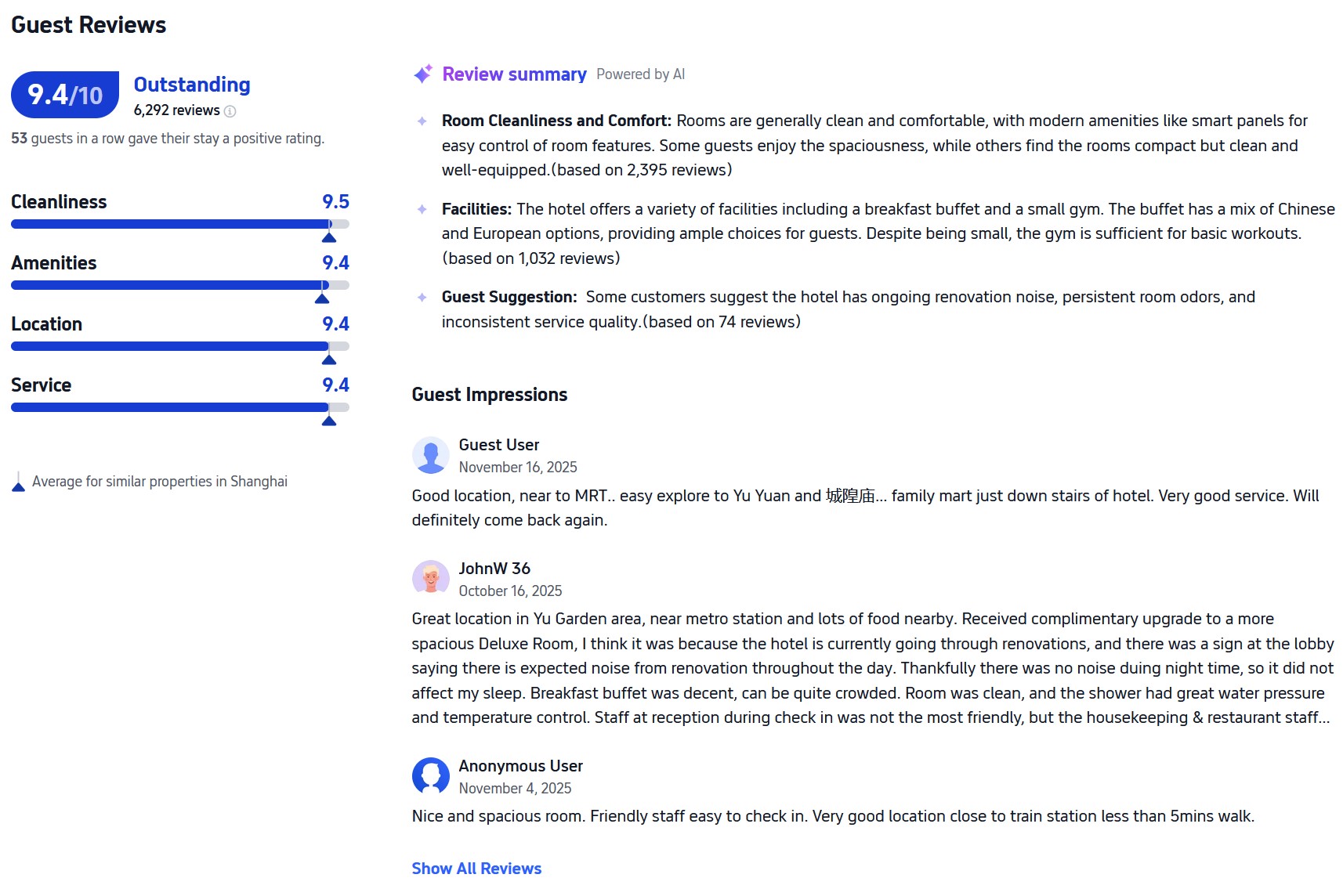This screenshot has height=896, width=1343.
Task: Click the Review summary sparkle icon
Action: click(x=422, y=74)
